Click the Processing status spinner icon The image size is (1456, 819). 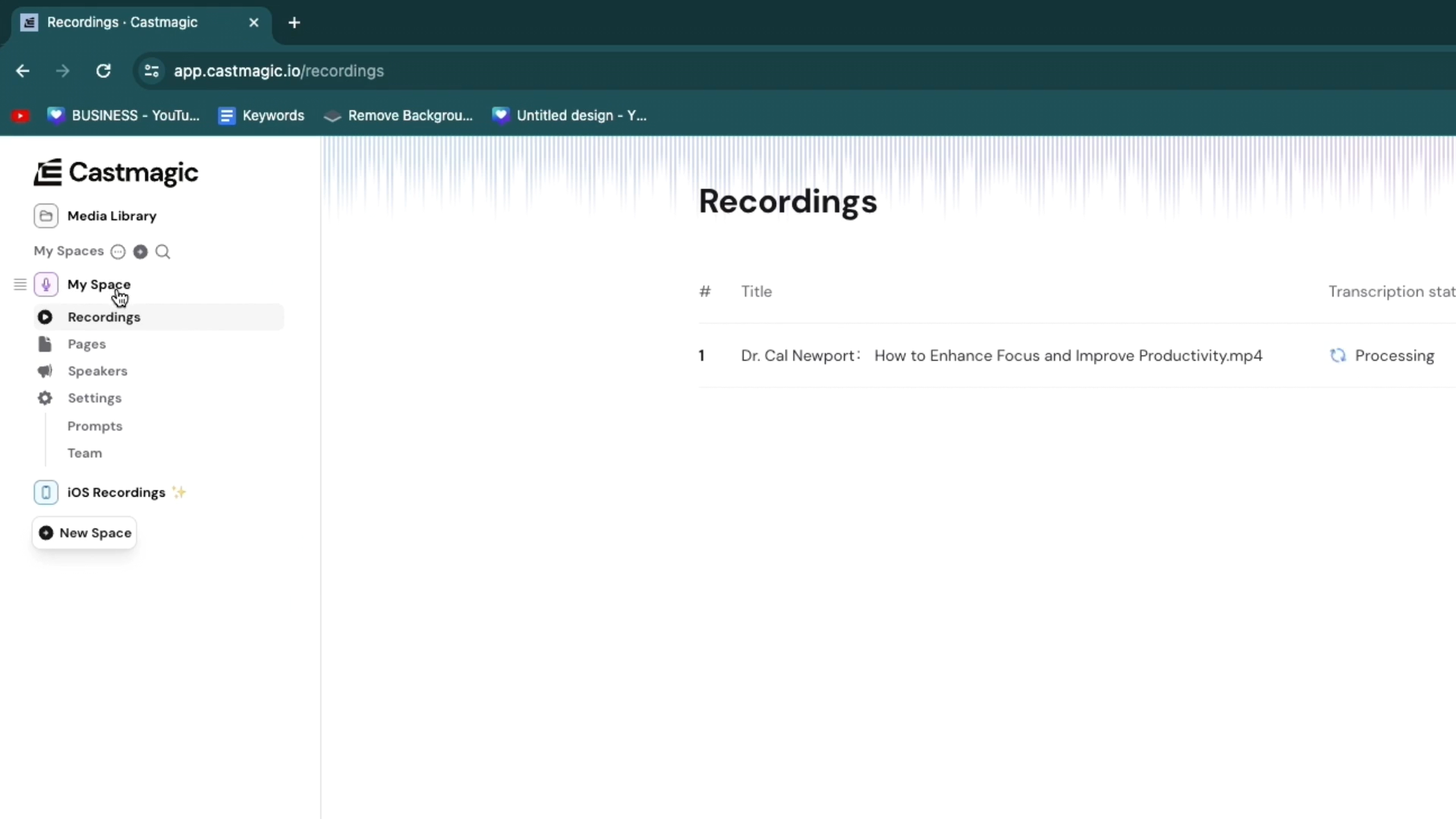click(x=1338, y=355)
